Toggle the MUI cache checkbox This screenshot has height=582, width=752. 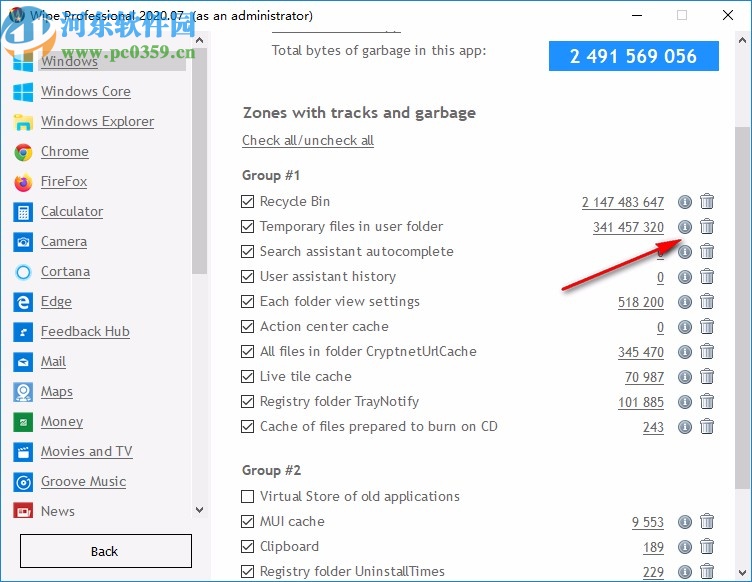[247, 521]
